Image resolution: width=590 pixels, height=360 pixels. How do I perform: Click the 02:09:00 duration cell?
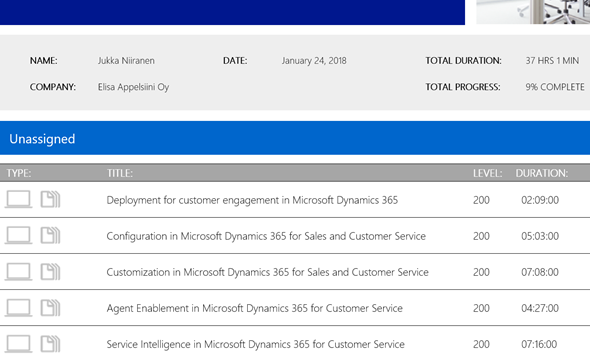click(x=540, y=200)
